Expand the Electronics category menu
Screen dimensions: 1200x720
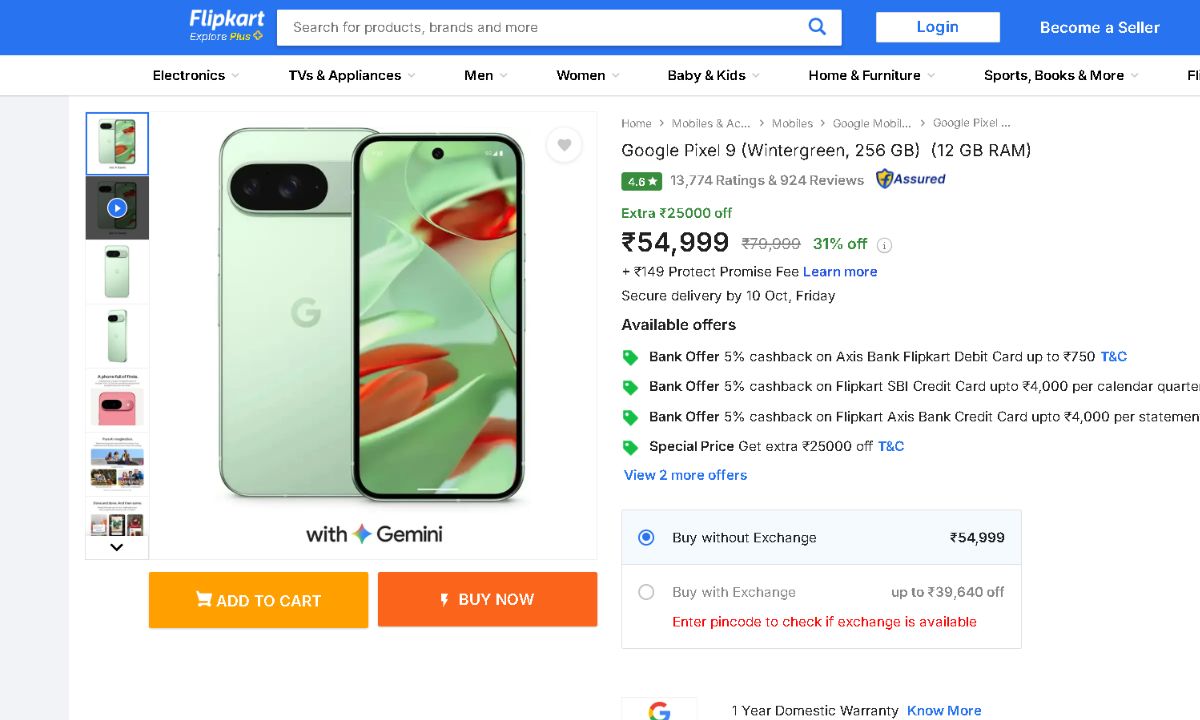tap(196, 75)
